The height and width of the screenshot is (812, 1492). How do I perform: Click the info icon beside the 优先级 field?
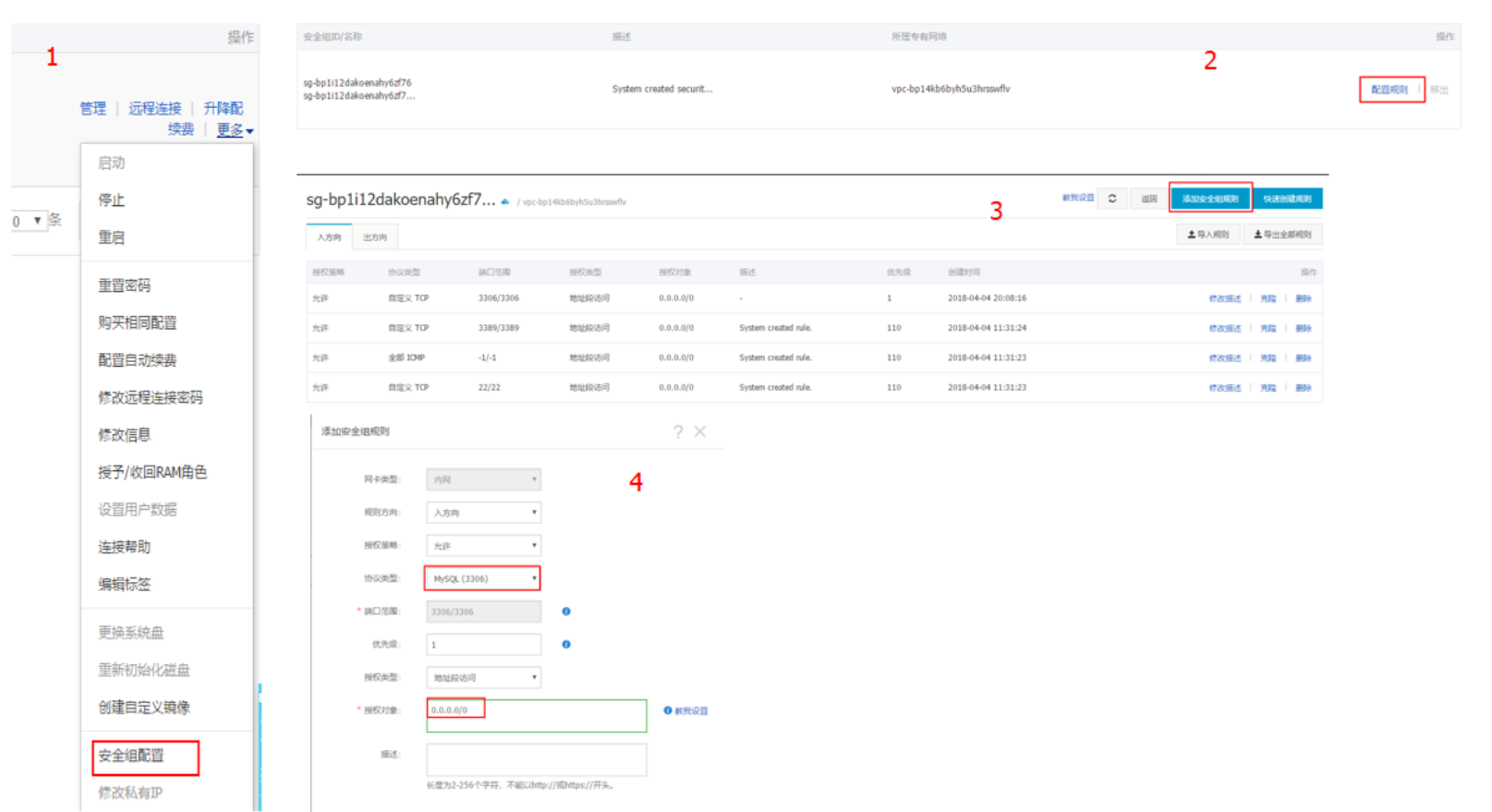click(566, 645)
